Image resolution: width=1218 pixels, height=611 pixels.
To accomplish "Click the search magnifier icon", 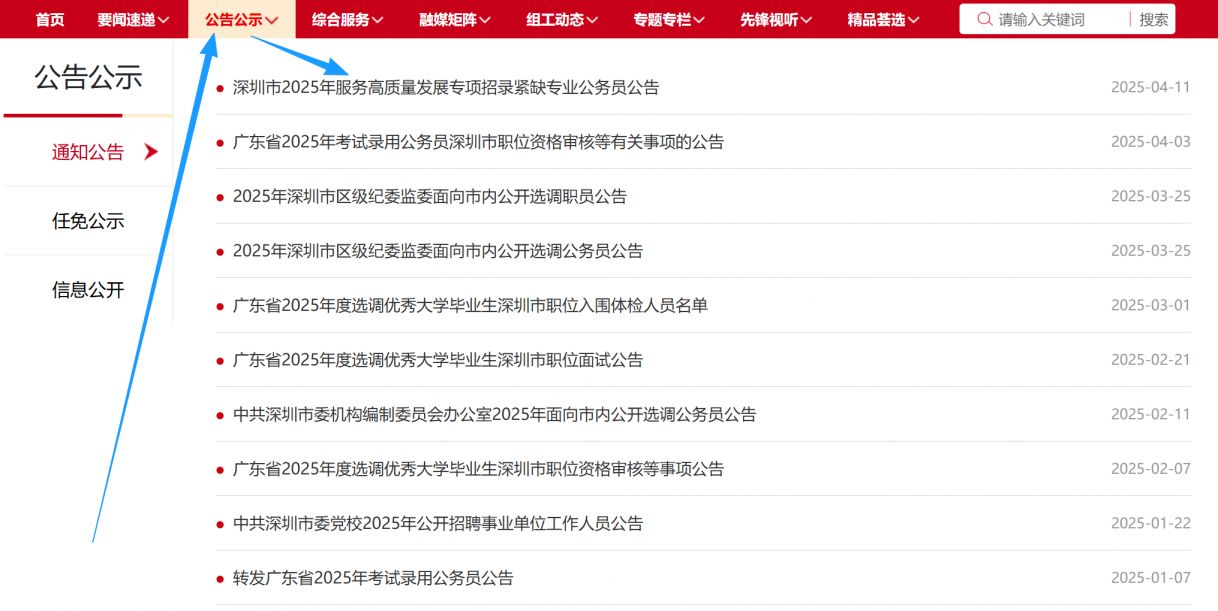I will (x=984, y=19).
